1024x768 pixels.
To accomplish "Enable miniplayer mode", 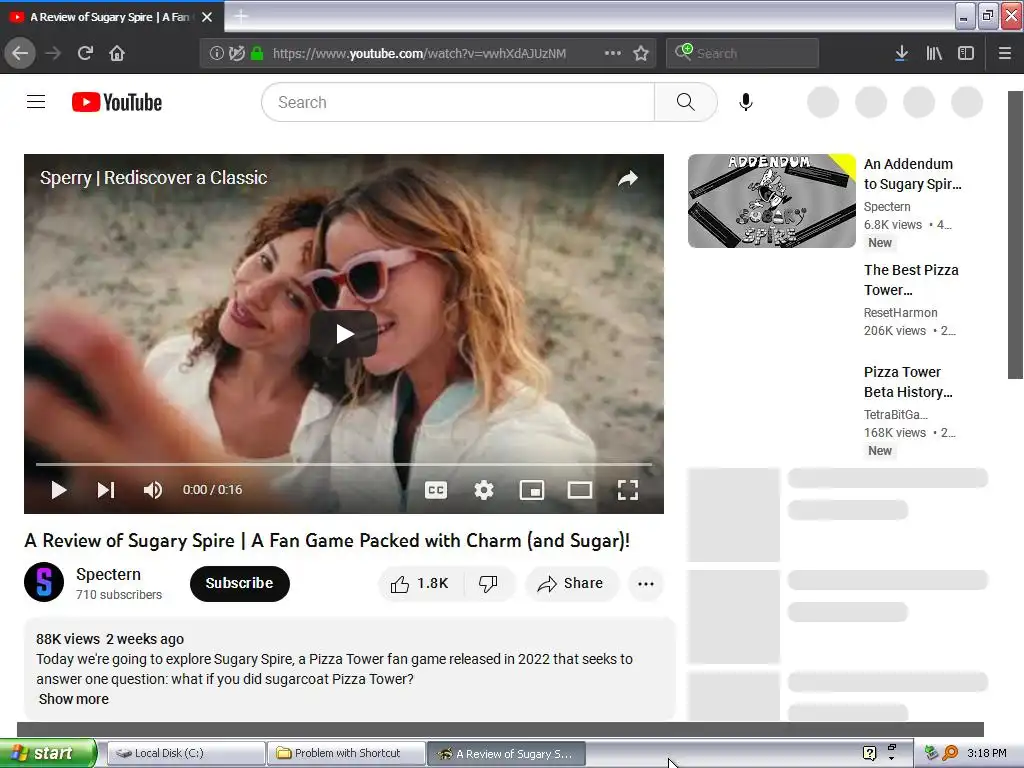I will 532,490.
